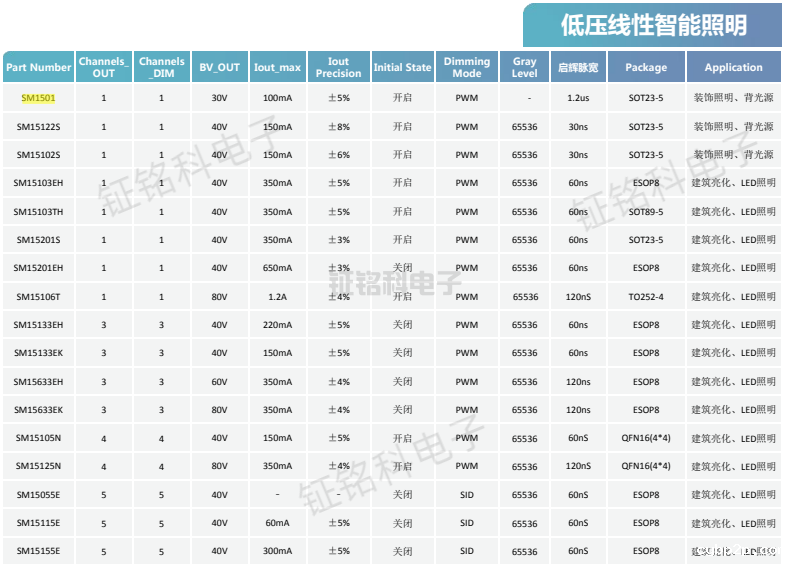The image size is (787, 566).
Task: Select the SM15105N part number cell
Action: tap(38, 438)
